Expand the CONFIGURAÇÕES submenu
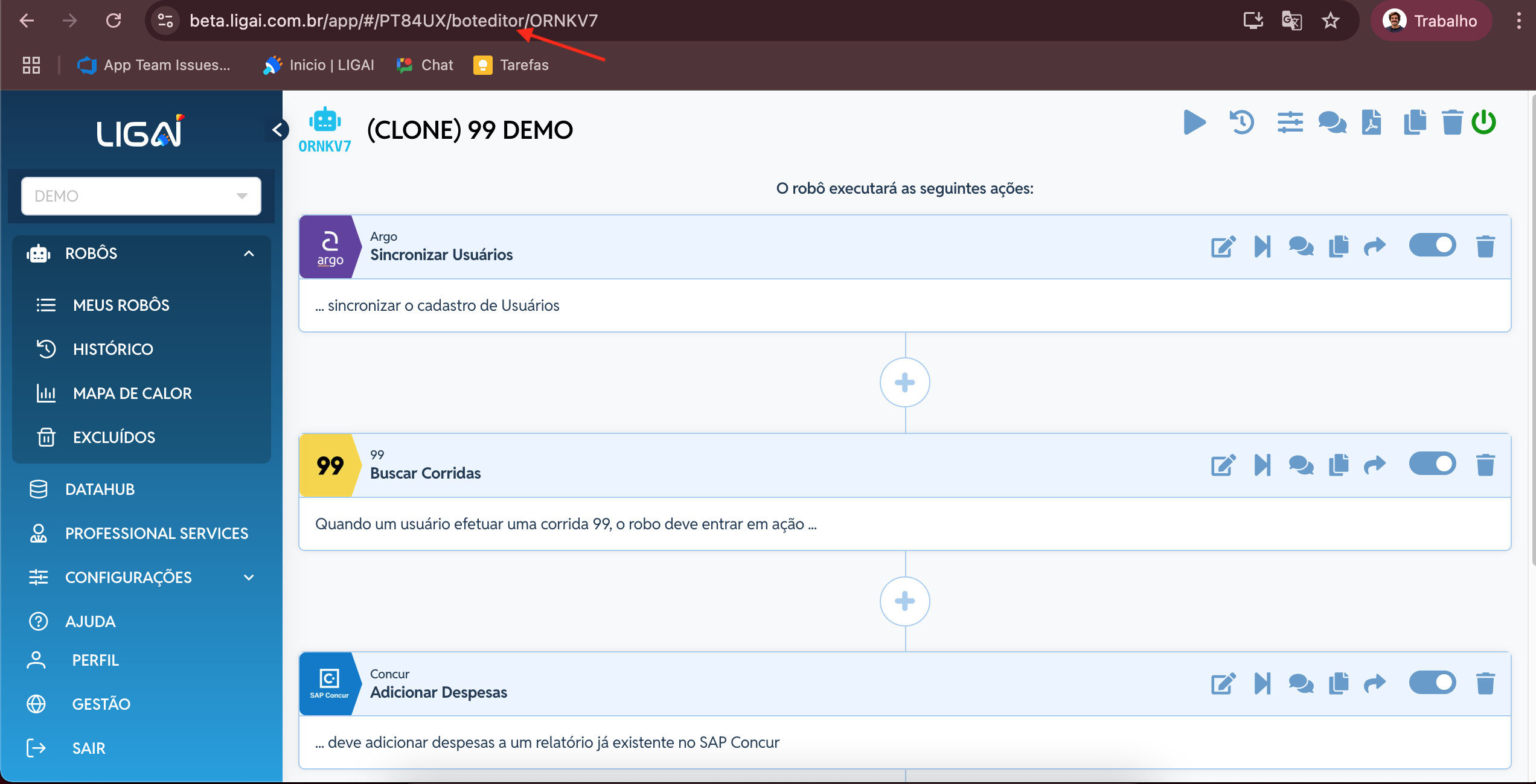 tap(249, 578)
